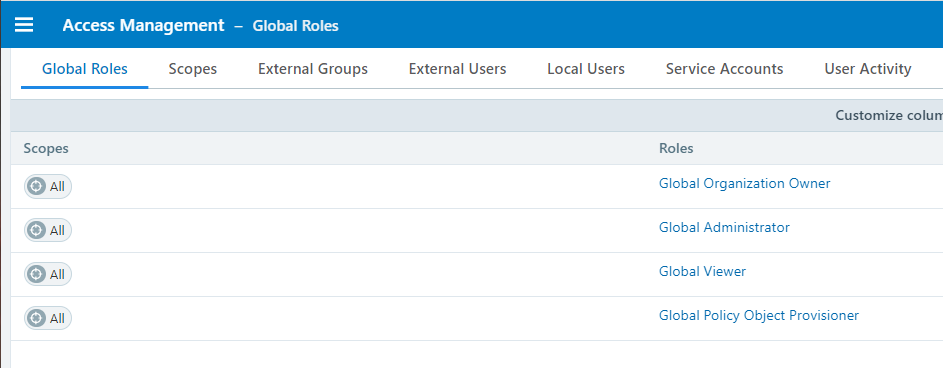943x368 pixels.
Task: Click scope target icon in Global Administrator row
Action: click(x=37, y=230)
